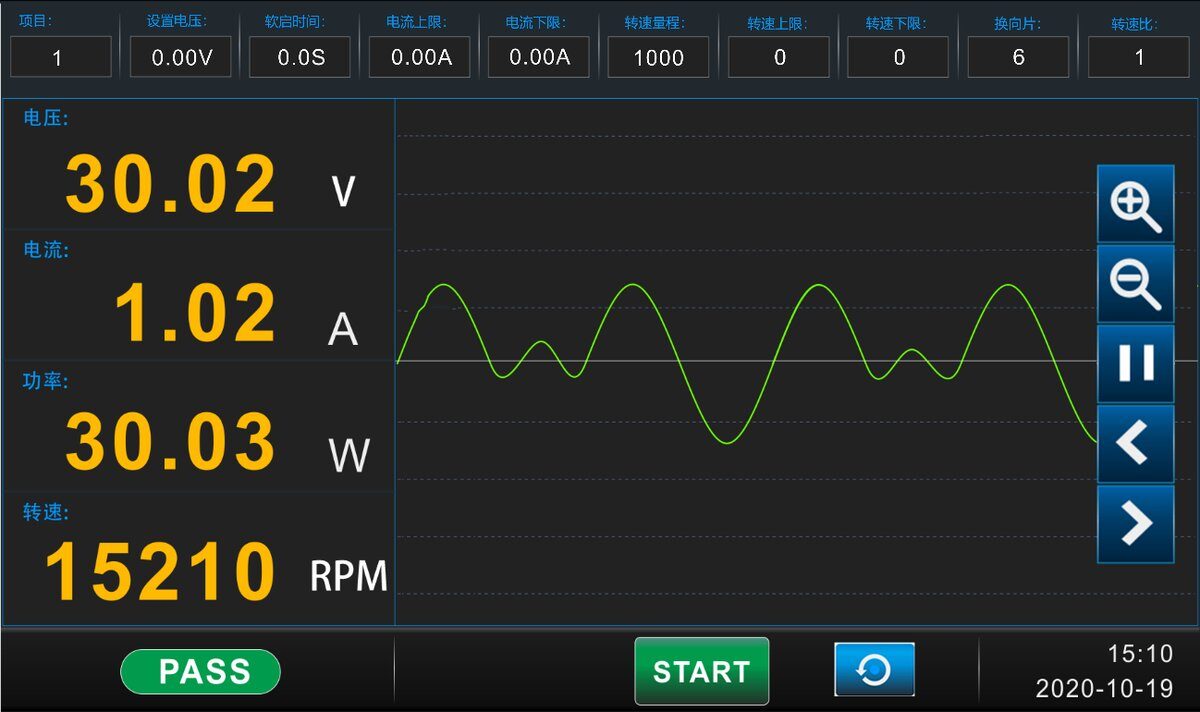Zoom out of the waveform graph
Screen dimensions: 1200x712
pos(1135,284)
